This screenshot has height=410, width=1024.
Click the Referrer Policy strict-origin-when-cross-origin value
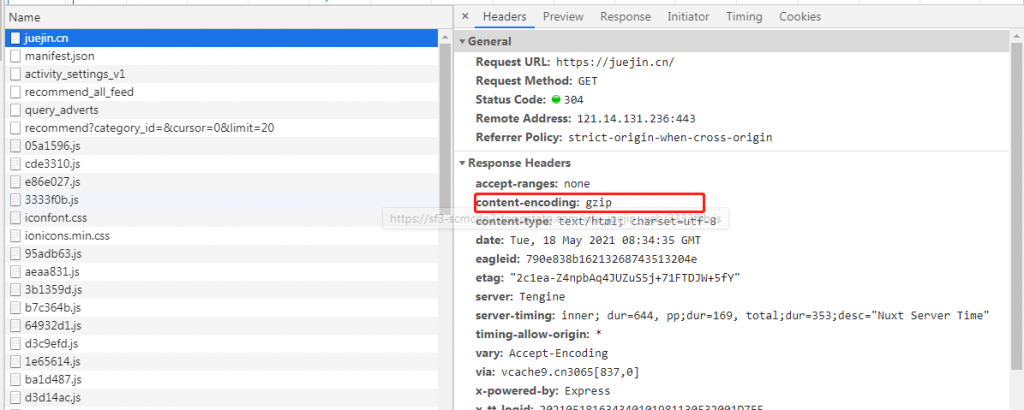670,138
